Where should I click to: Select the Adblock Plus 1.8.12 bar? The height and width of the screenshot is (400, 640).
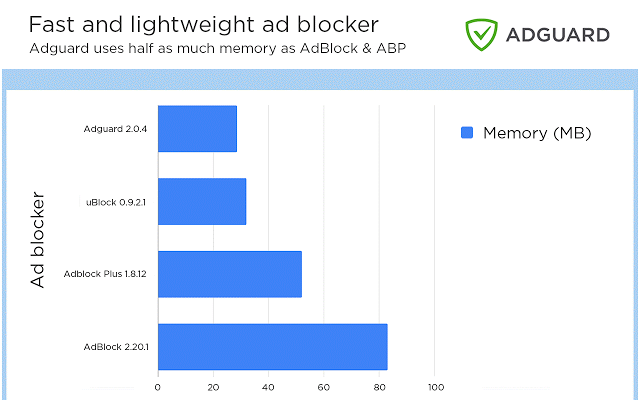point(230,274)
